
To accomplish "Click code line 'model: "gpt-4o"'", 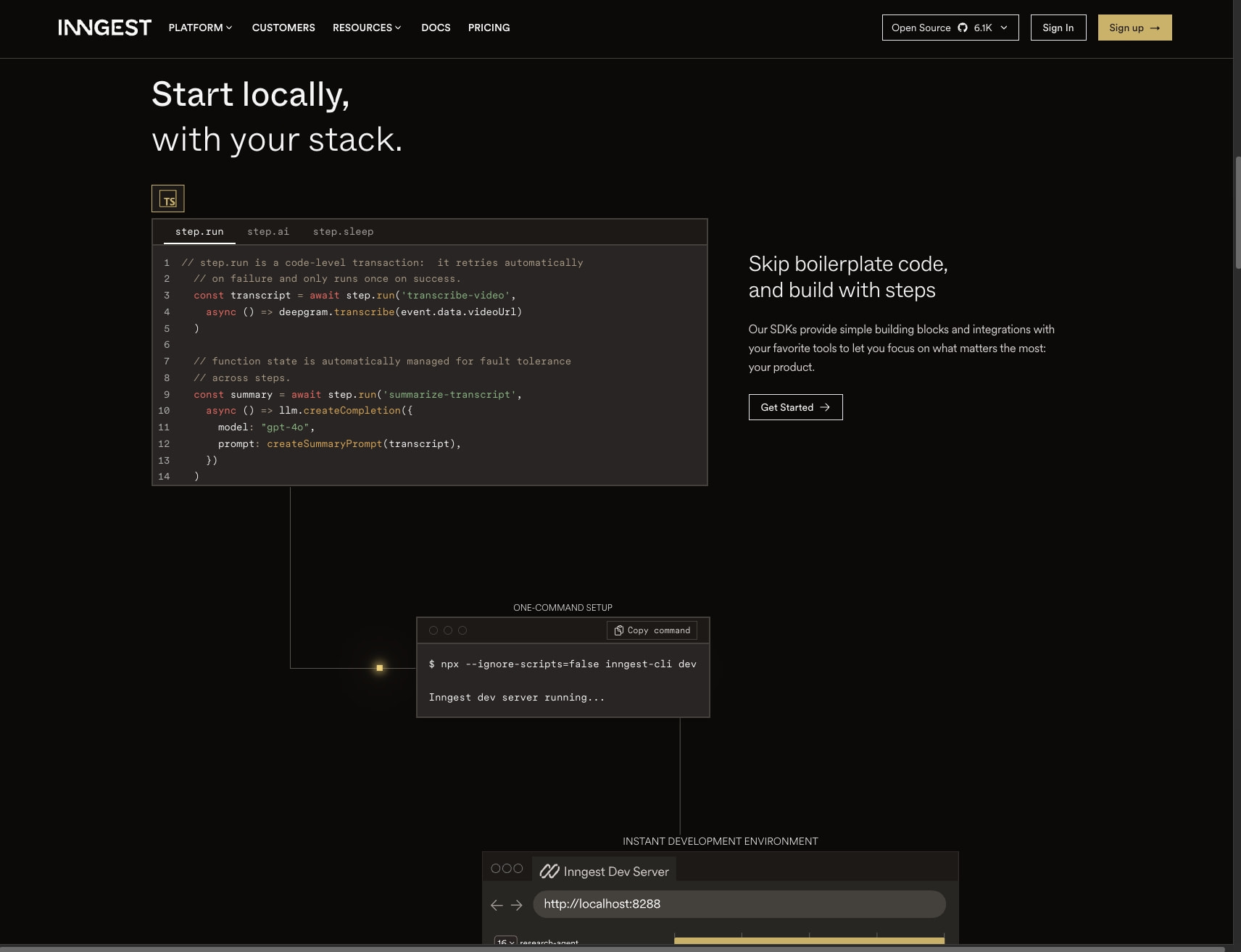I will tap(267, 427).
